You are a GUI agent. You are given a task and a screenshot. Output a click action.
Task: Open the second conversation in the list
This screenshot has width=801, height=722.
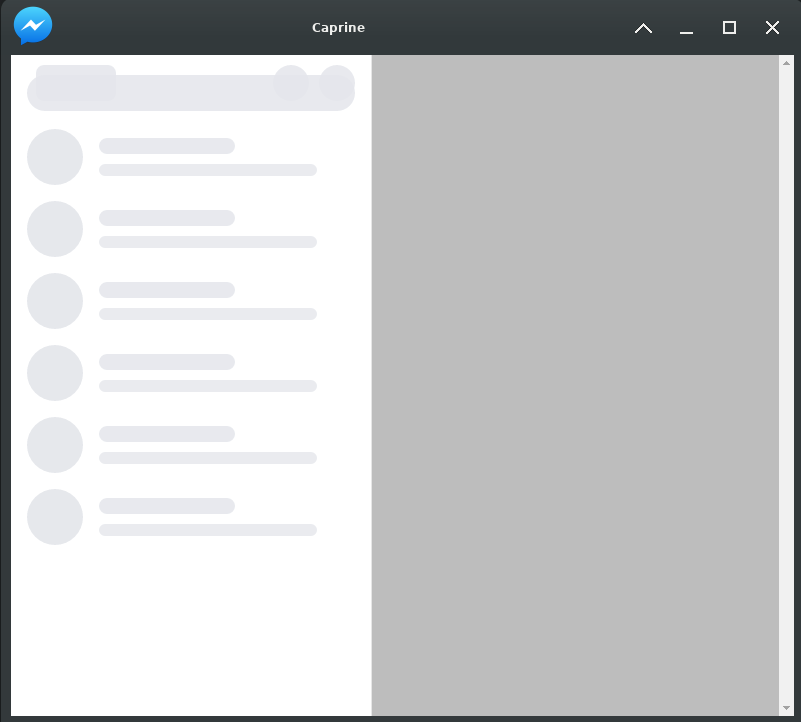(190, 228)
